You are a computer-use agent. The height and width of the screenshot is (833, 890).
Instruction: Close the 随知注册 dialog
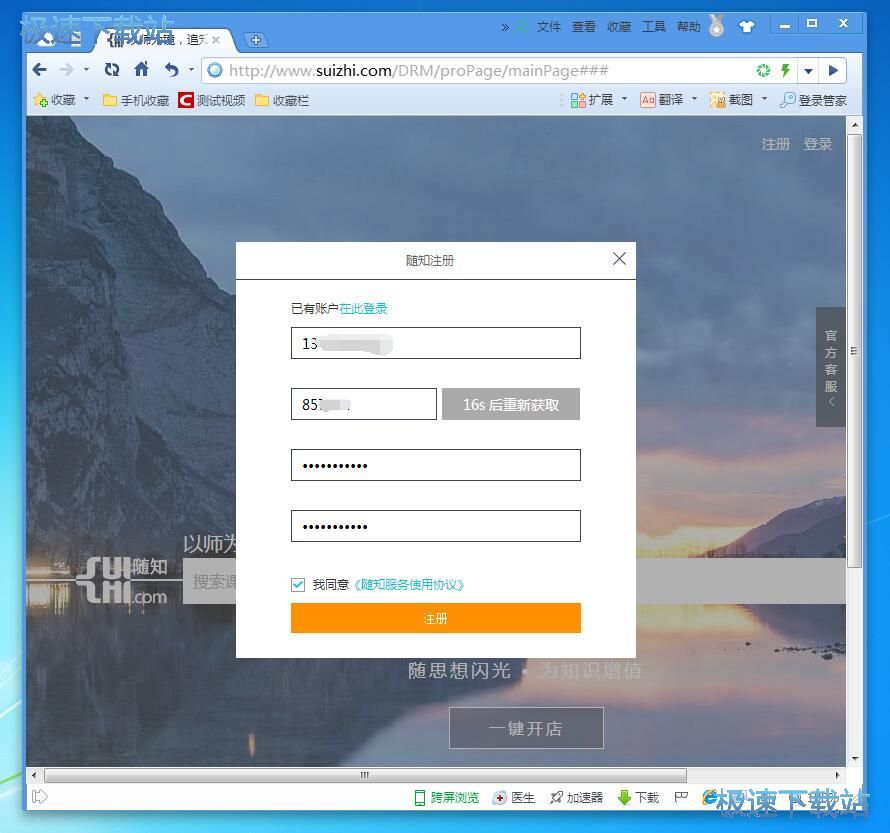click(619, 259)
